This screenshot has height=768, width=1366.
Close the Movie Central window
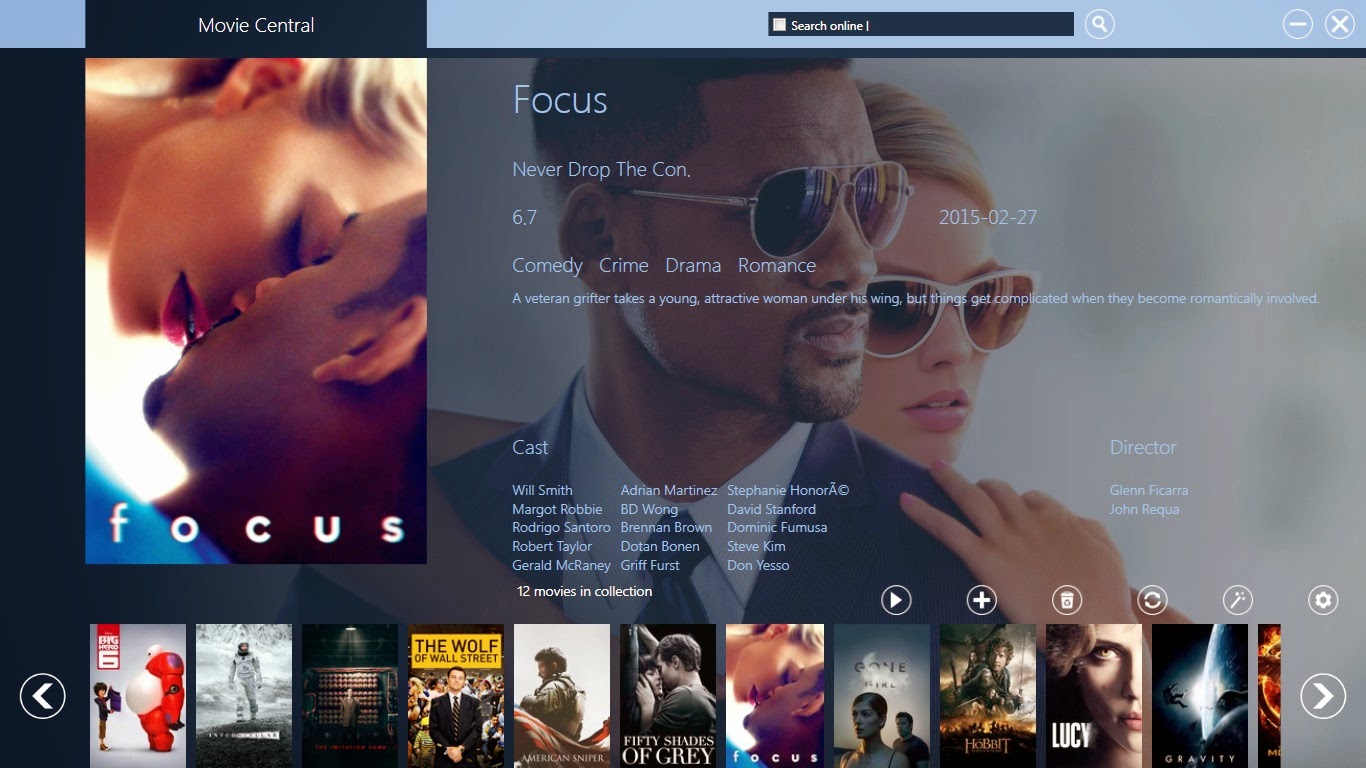(x=1340, y=24)
